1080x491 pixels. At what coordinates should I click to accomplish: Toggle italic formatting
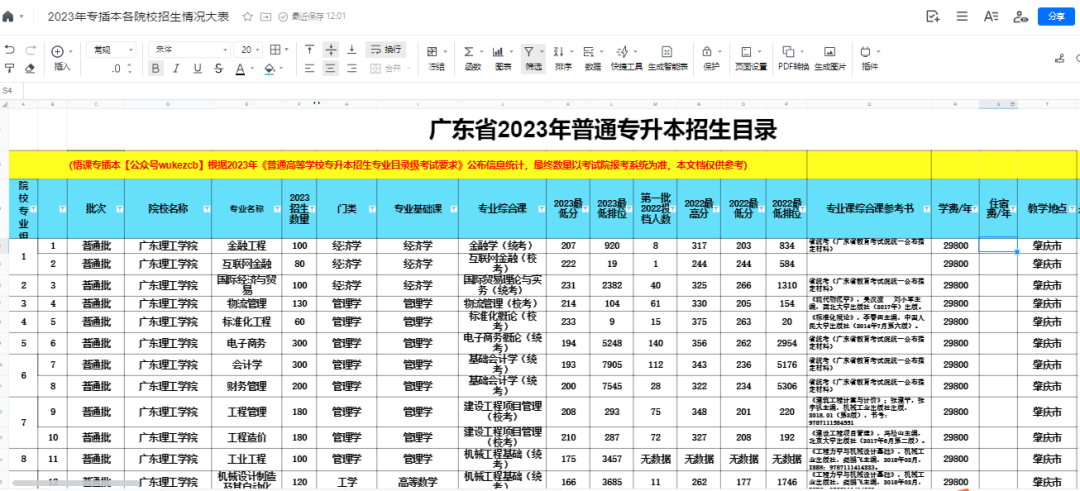pyautogui.click(x=176, y=68)
